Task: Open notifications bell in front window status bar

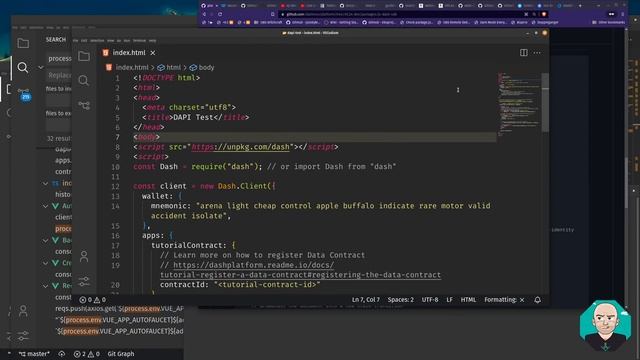Action: point(538,300)
